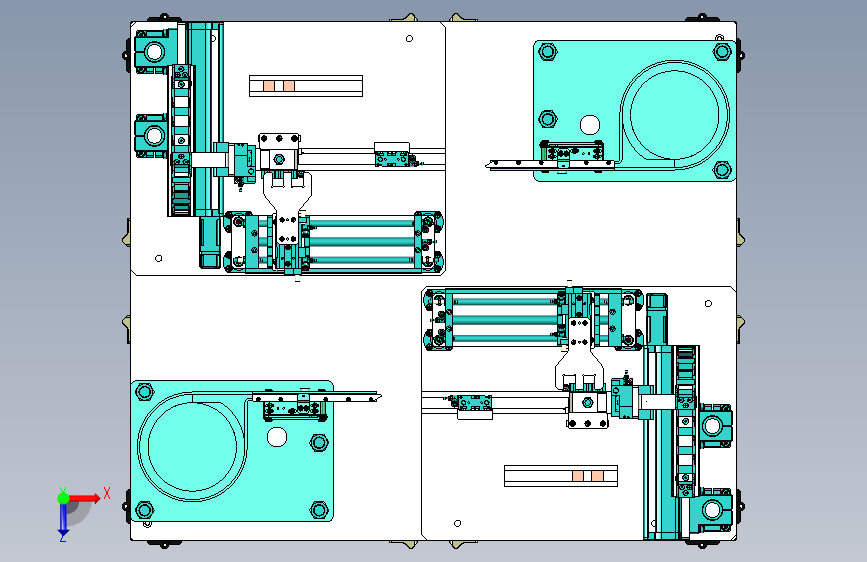Select the white gripper bracket in the lower-right assembly
867x562 pixels.
tap(579, 354)
